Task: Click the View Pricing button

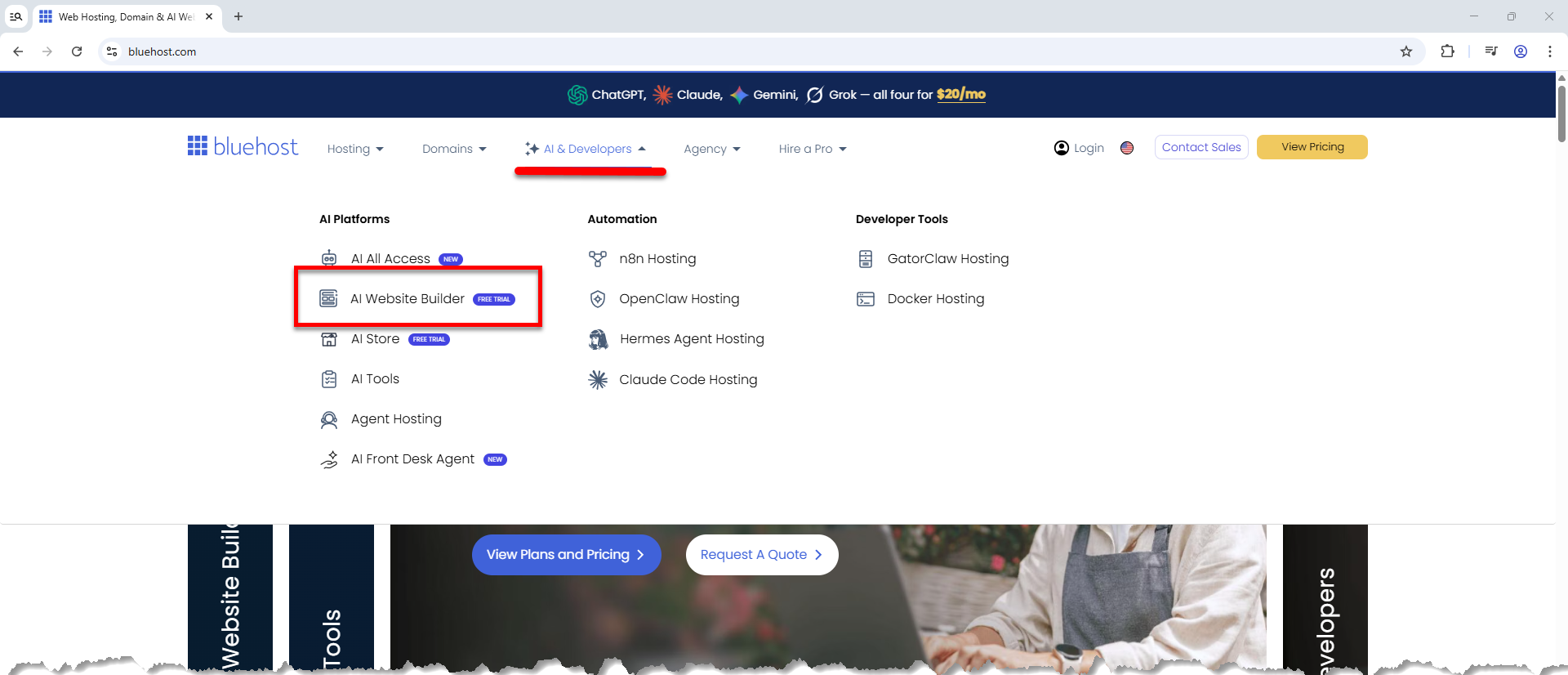Action: point(1312,147)
